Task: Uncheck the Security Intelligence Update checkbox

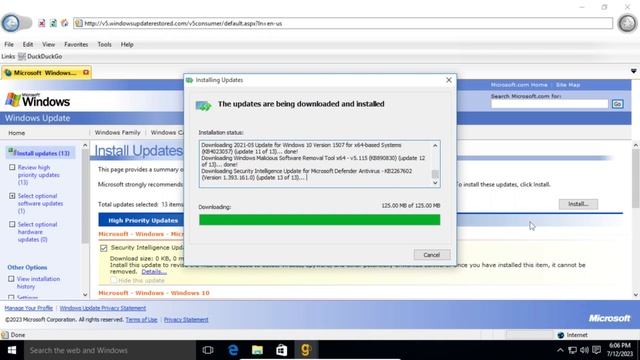Action: (x=103, y=248)
